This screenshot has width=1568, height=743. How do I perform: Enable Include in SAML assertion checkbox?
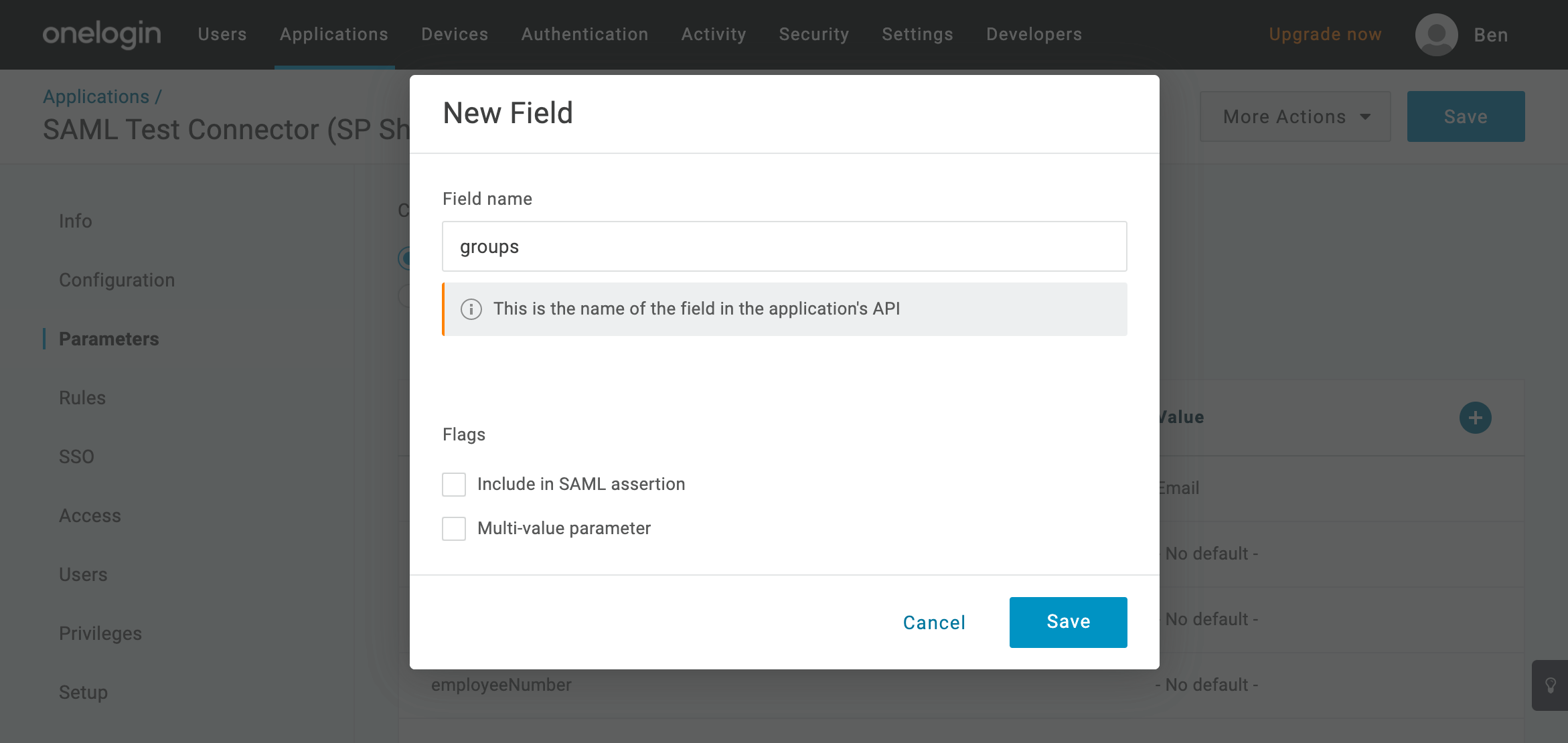click(454, 485)
